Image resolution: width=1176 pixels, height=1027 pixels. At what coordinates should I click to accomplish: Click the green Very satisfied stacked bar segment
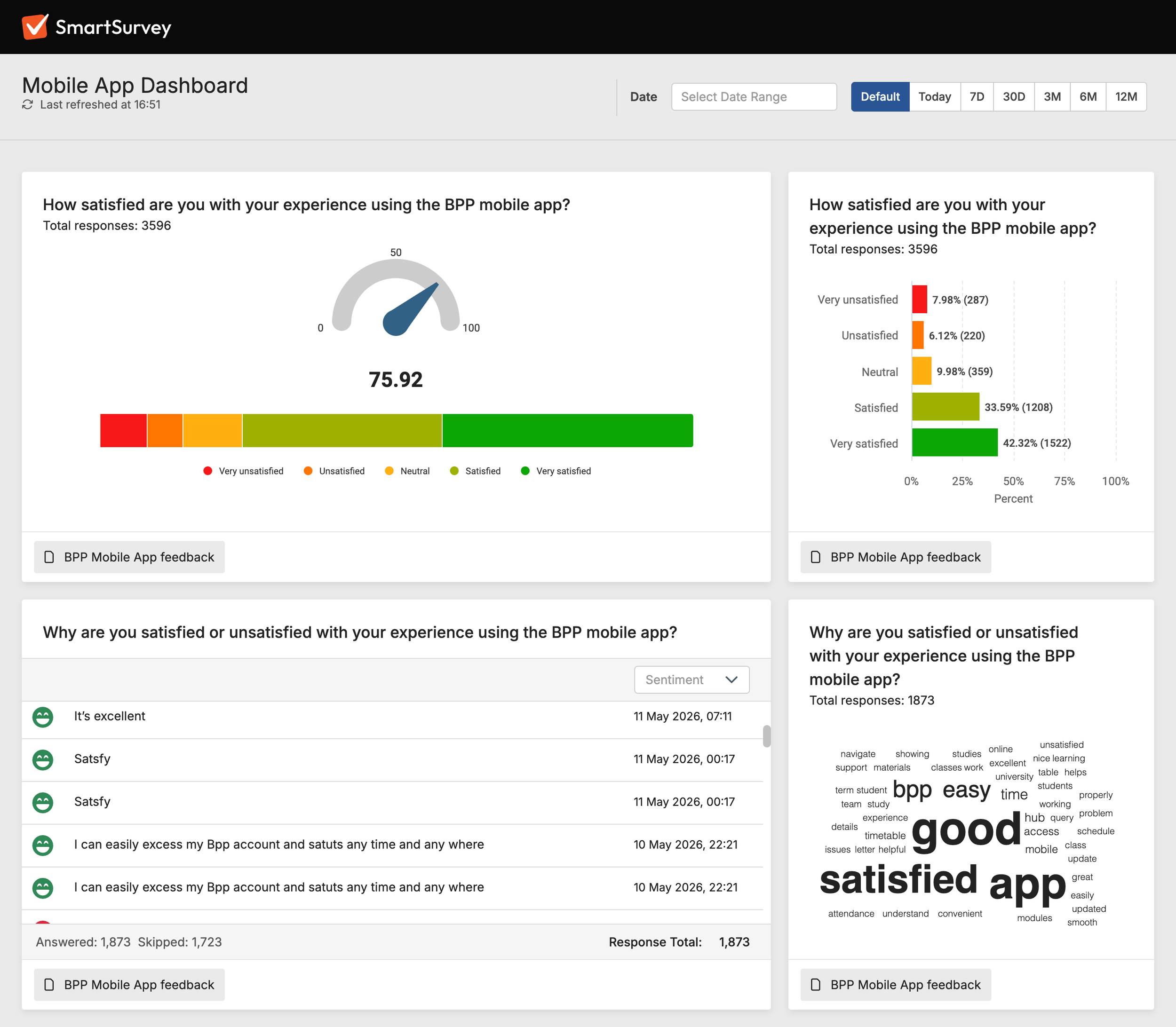pos(568,430)
